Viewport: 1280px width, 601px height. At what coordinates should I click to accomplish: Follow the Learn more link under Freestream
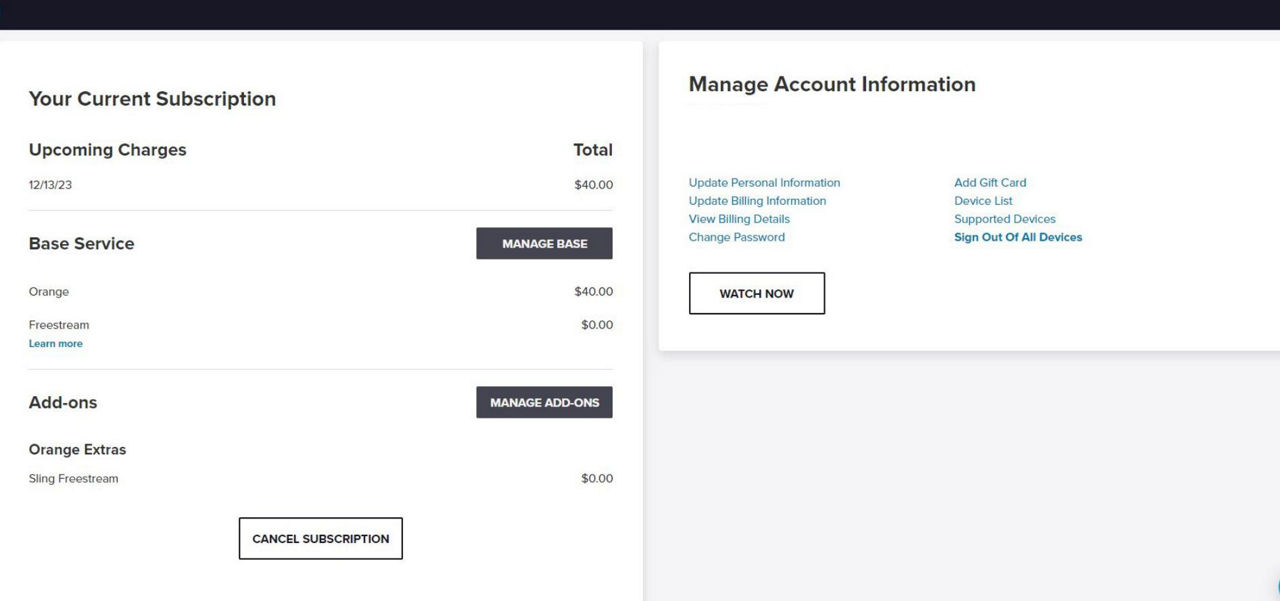click(x=56, y=343)
